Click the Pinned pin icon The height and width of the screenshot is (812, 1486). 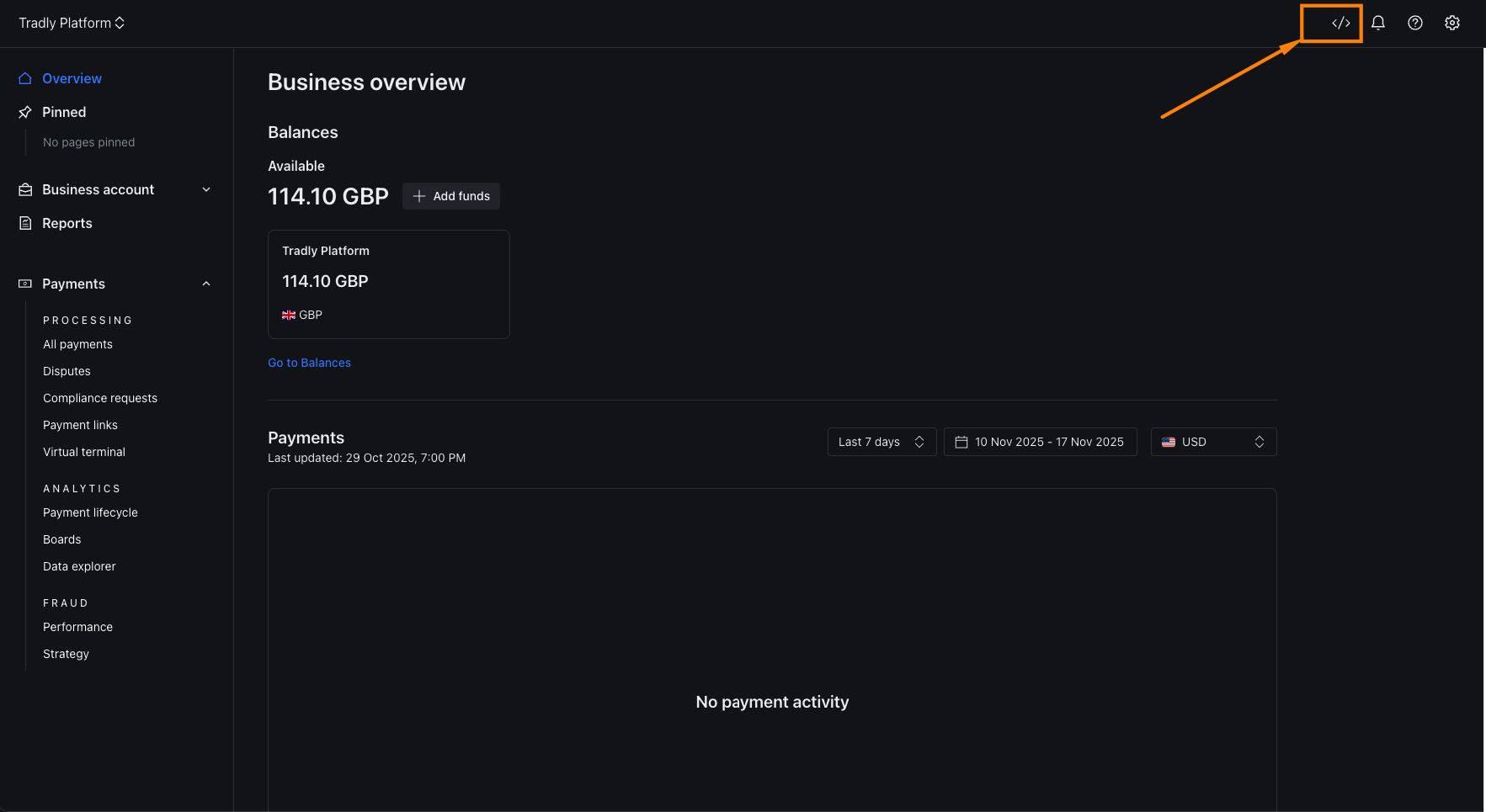[25, 112]
